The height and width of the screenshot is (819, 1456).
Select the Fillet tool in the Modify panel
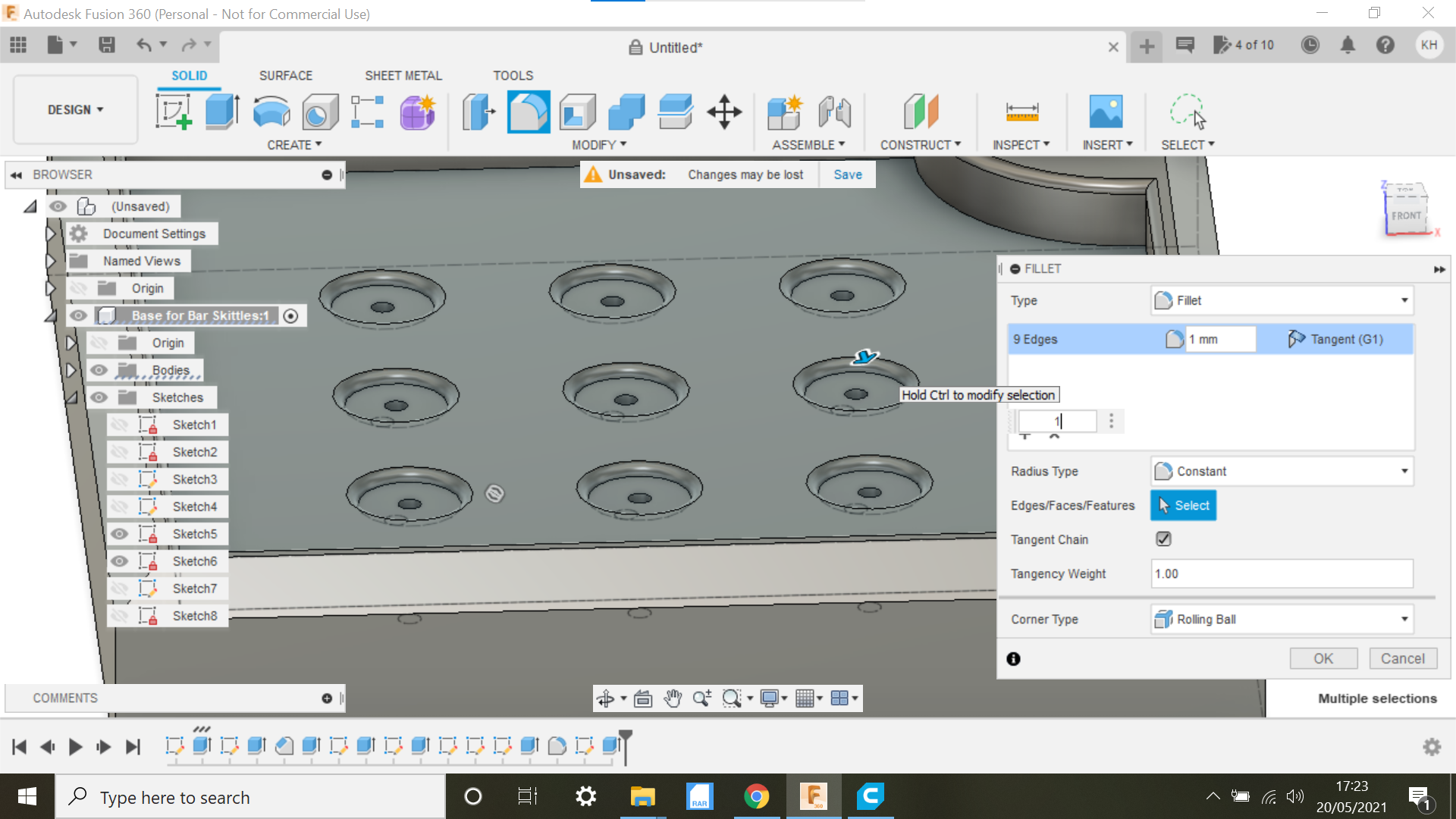click(529, 111)
